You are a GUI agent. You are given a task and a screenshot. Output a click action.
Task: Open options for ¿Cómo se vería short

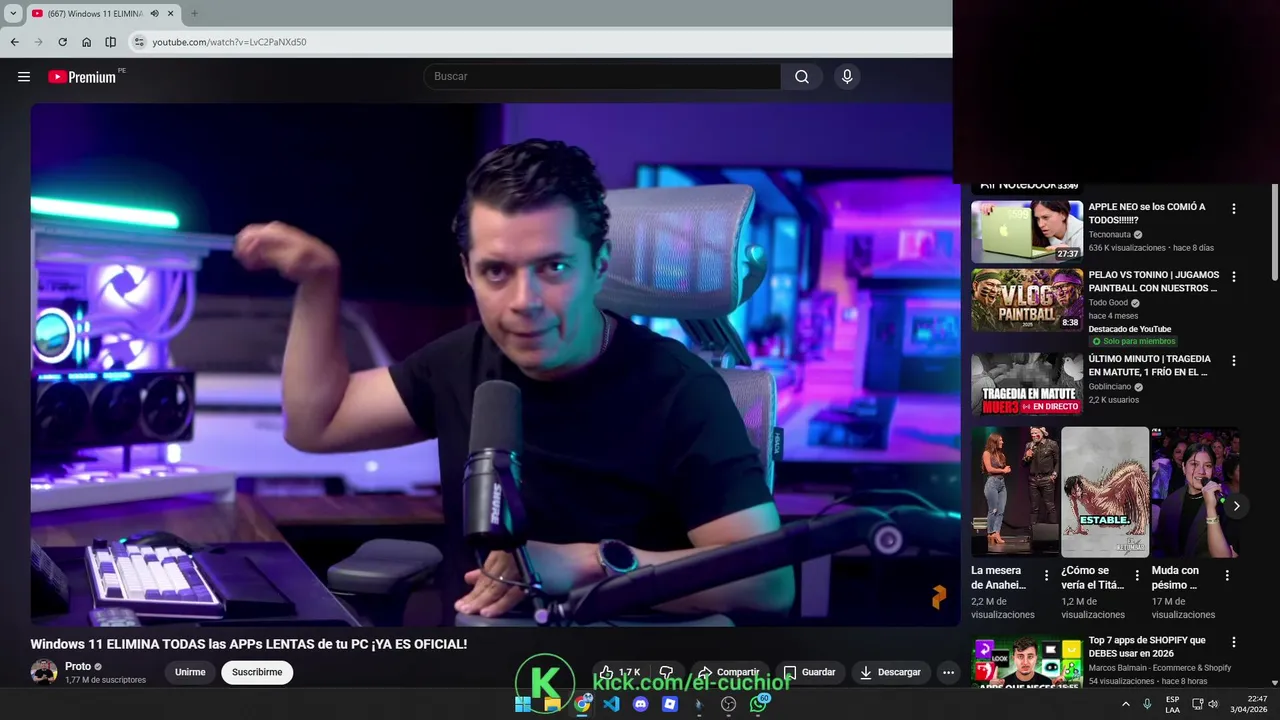tap(1137, 576)
